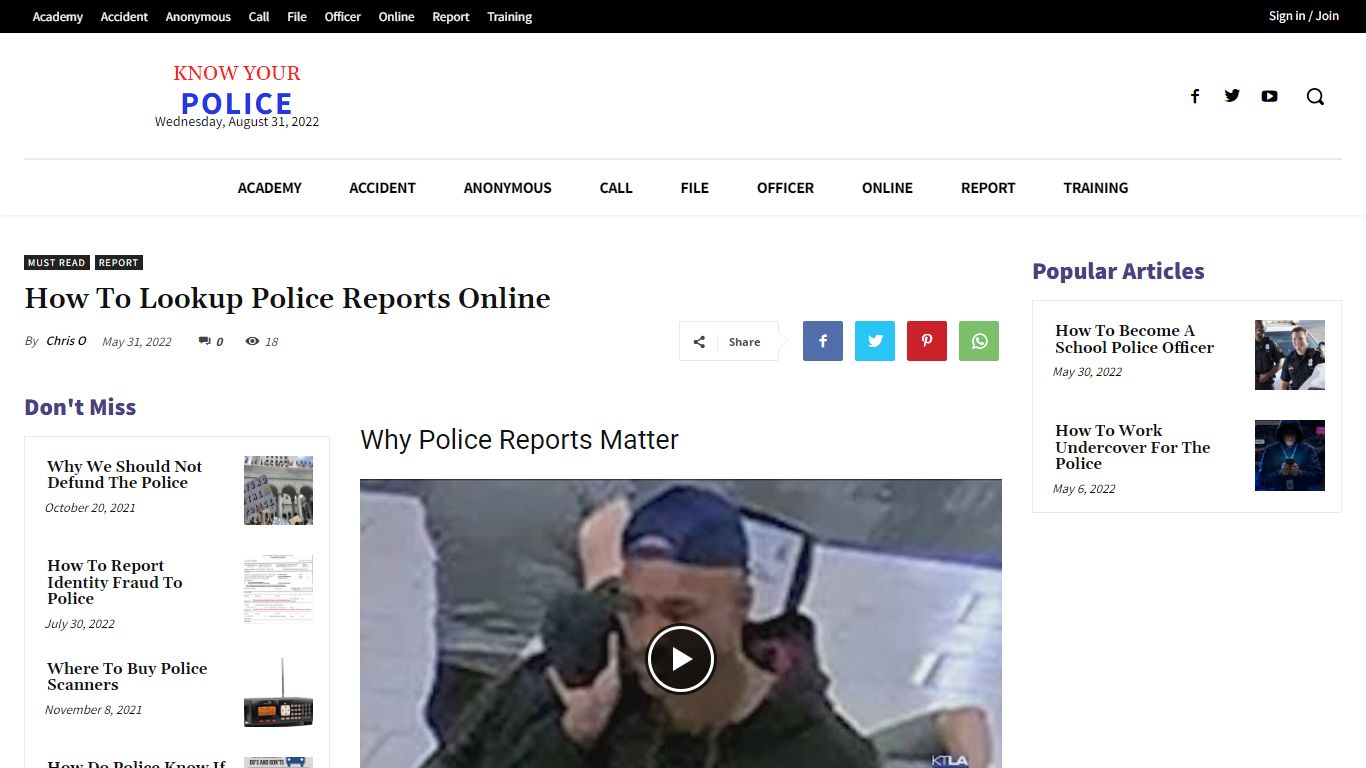Image resolution: width=1366 pixels, height=768 pixels.
Task: Open Call in the top black bar
Action: (259, 17)
